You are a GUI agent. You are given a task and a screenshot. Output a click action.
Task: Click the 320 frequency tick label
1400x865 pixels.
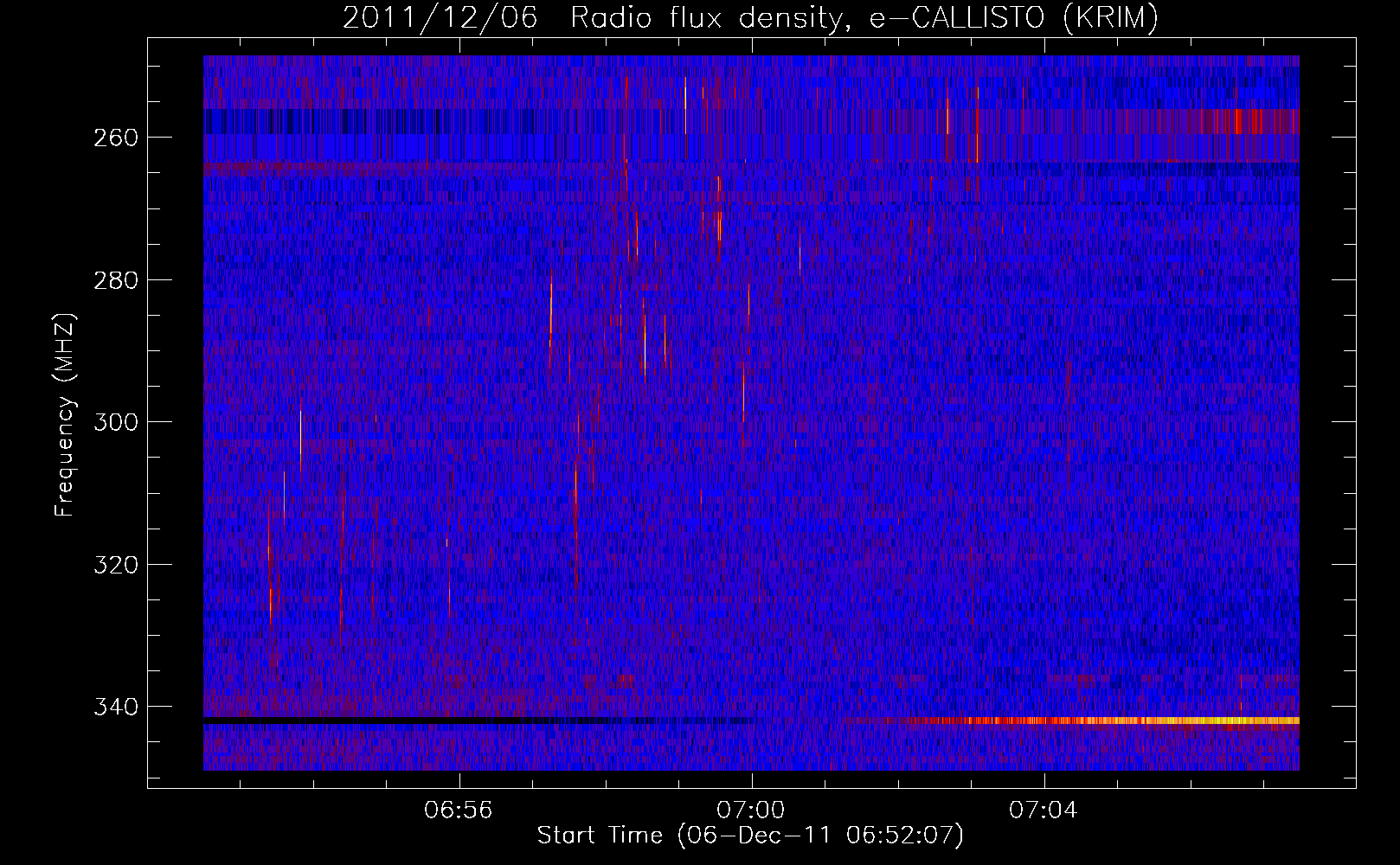[x=116, y=565]
